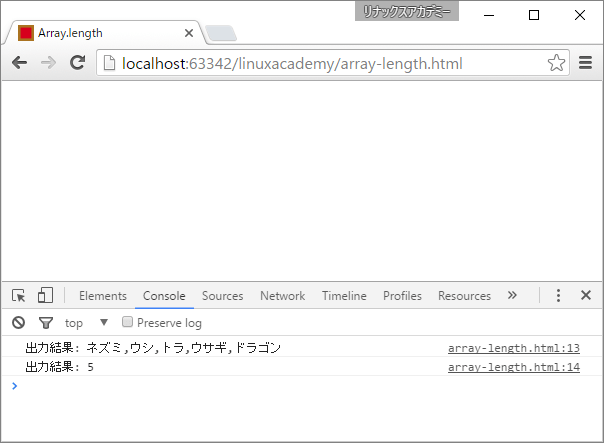Go back using browser back arrow
Image resolution: width=604 pixels, height=443 pixels.
coord(19,62)
